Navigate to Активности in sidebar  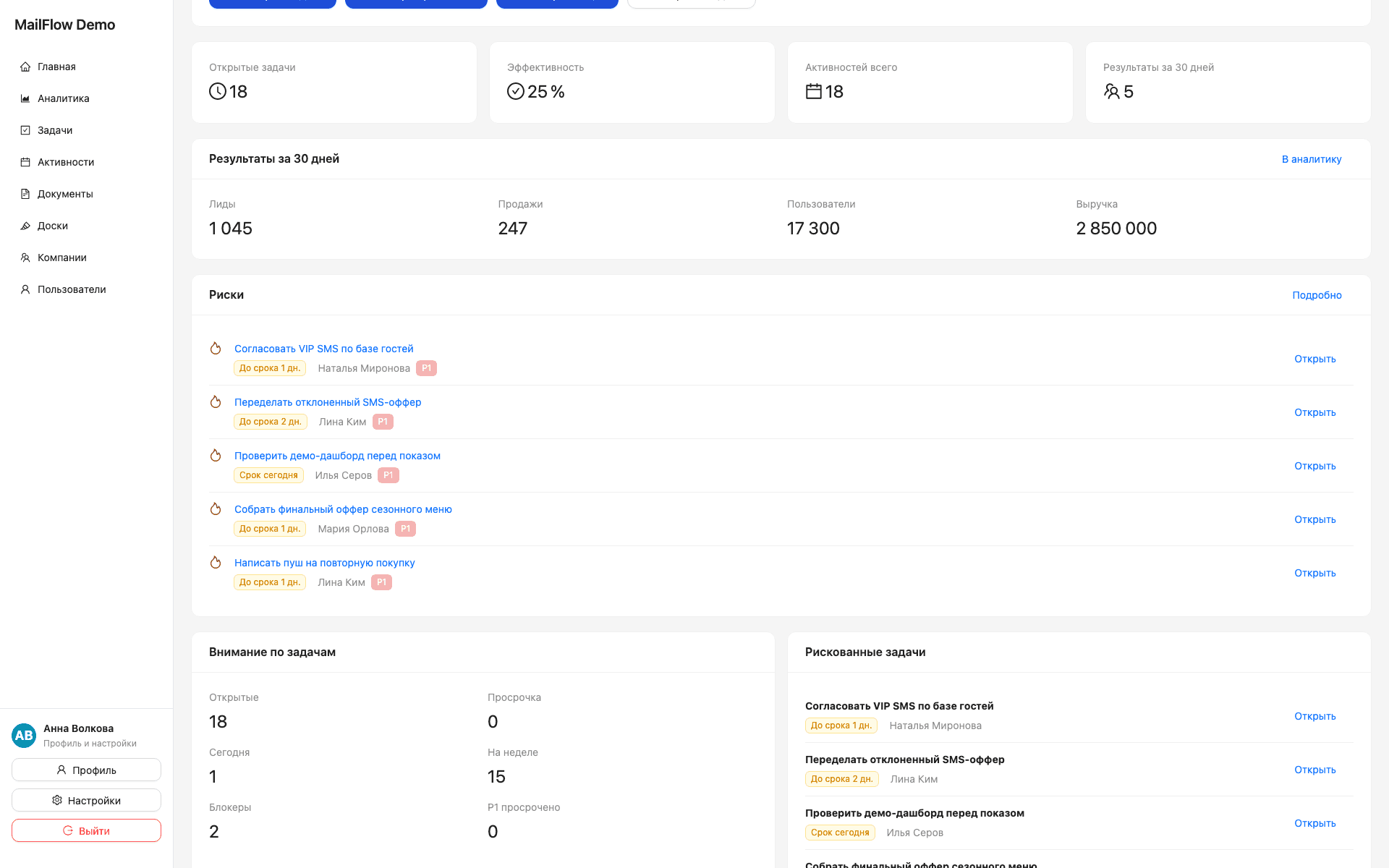pyautogui.click(x=87, y=162)
